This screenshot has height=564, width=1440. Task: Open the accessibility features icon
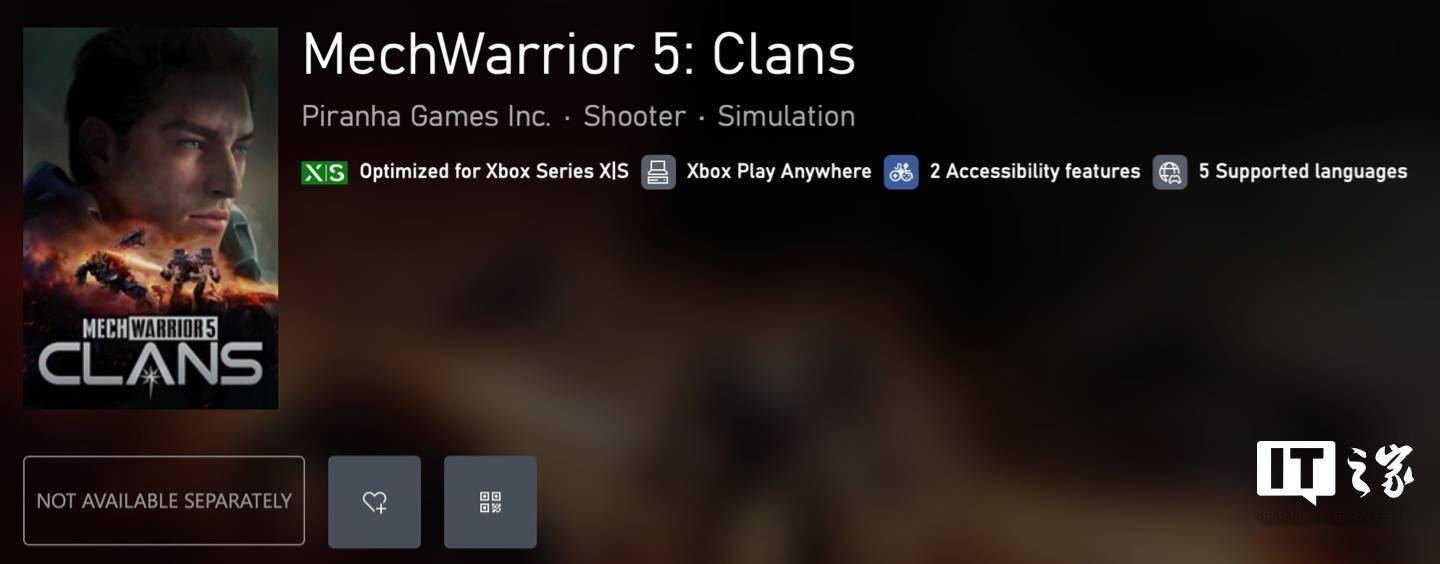coord(901,172)
